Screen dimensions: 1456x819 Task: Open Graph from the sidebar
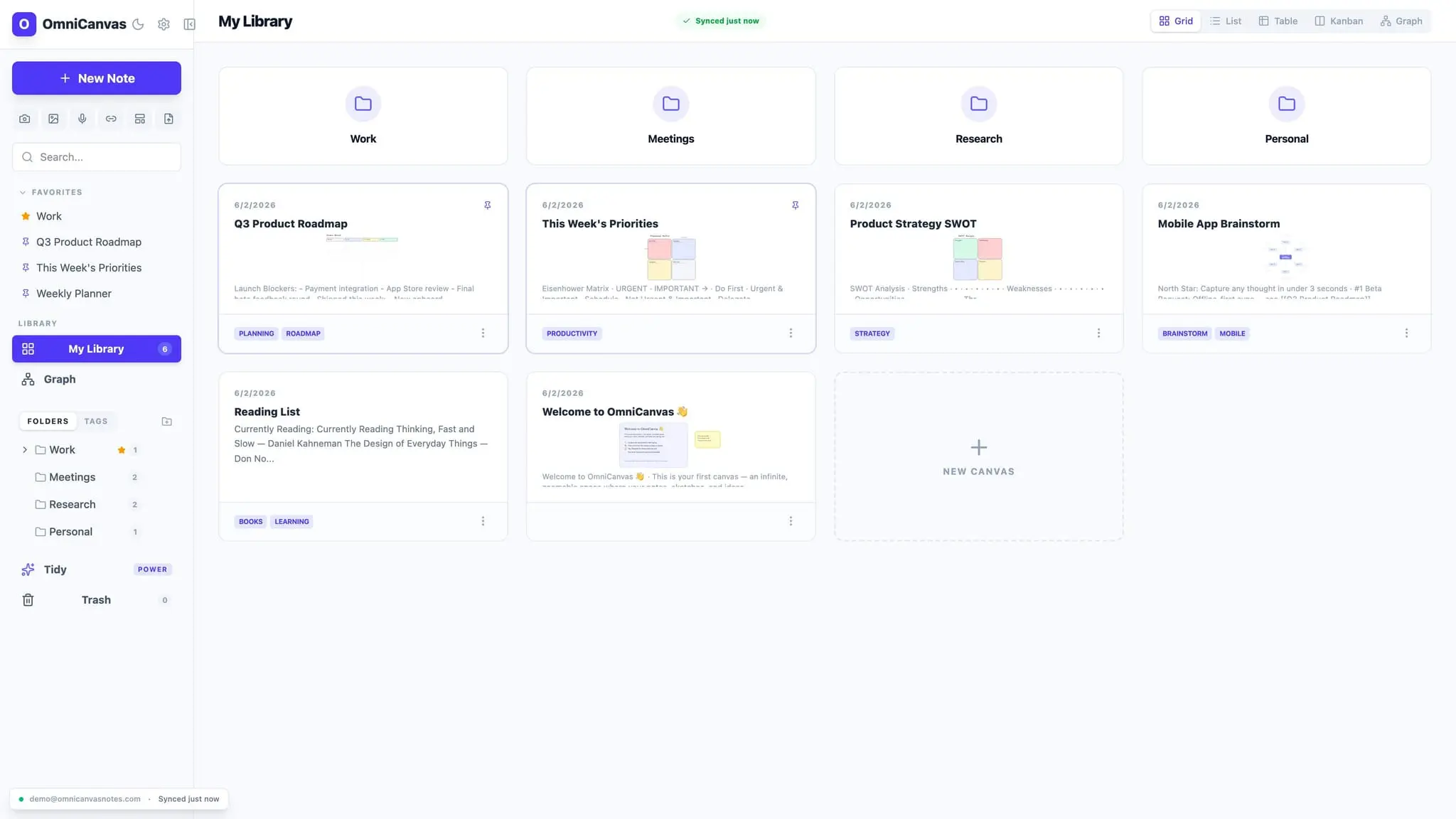pos(60,380)
